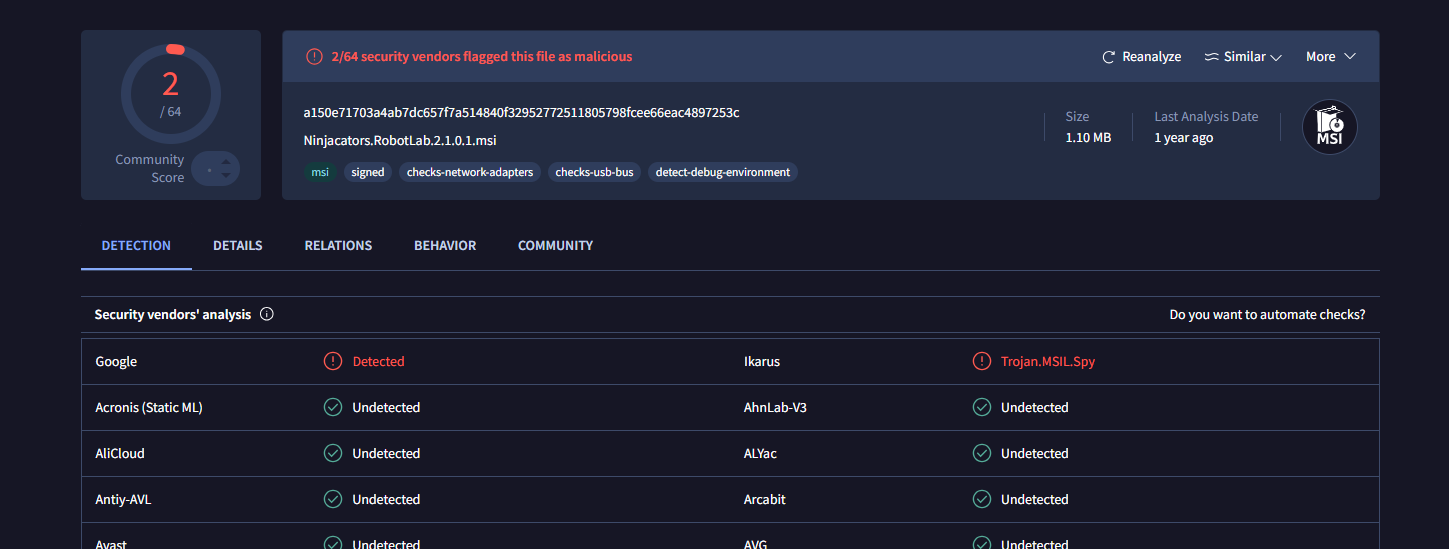The height and width of the screenshot is (549, 1449).
Task: Click the red warning icon beside Trojan.MSIL.Spy
Action: click(982, 361)
